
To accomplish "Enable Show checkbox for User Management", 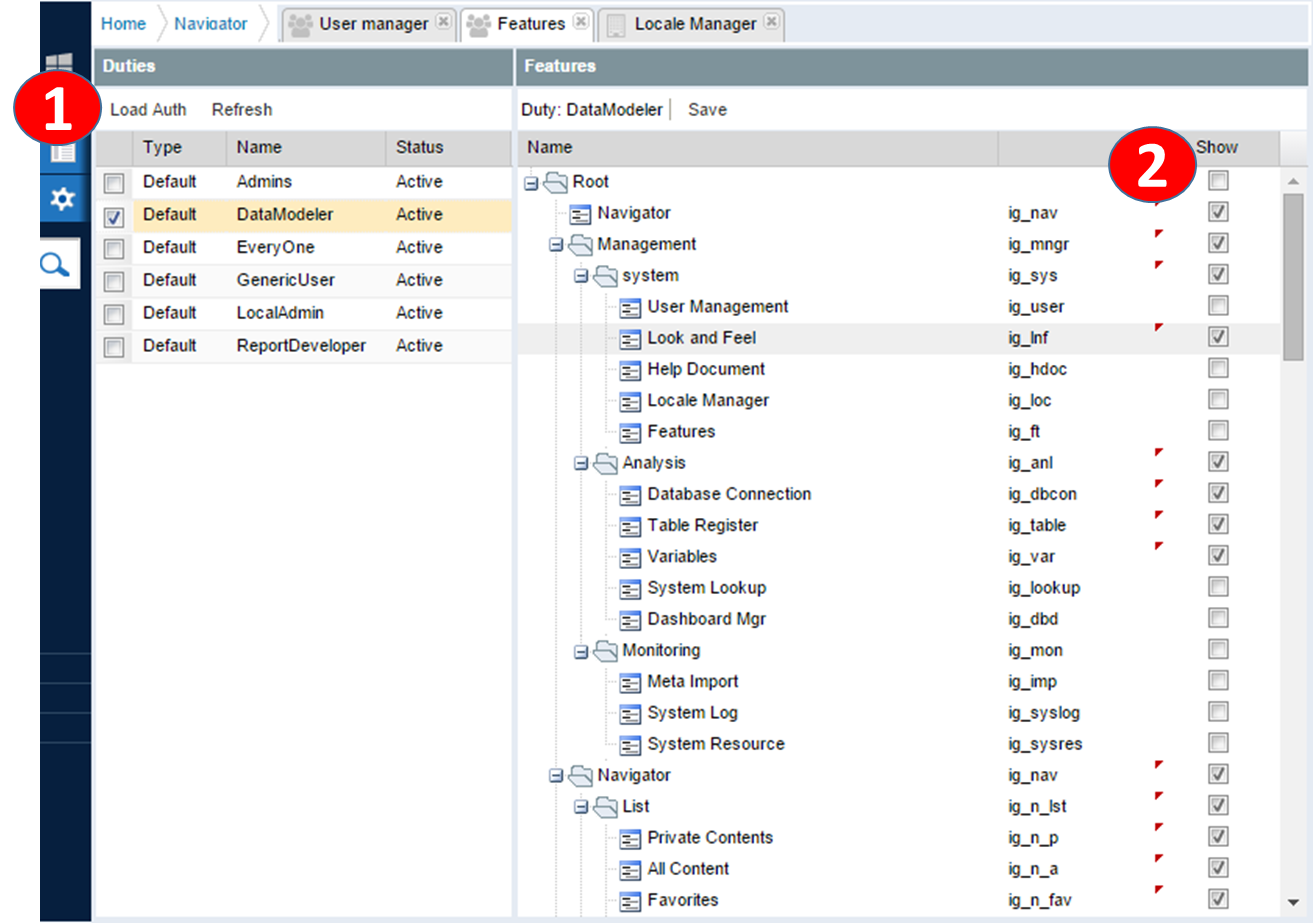I will click(1217, 306).
